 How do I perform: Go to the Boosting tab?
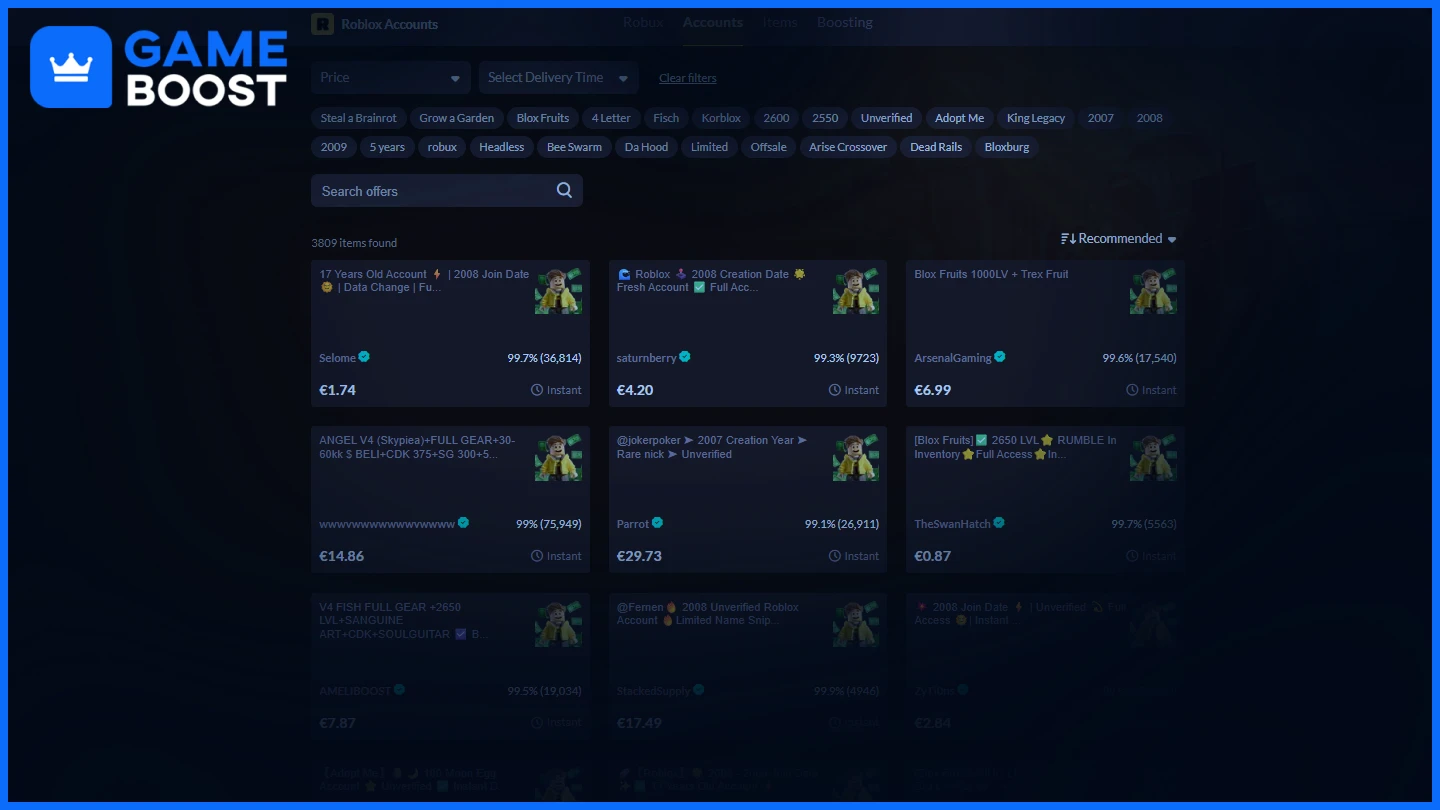[x=845, y=22]
